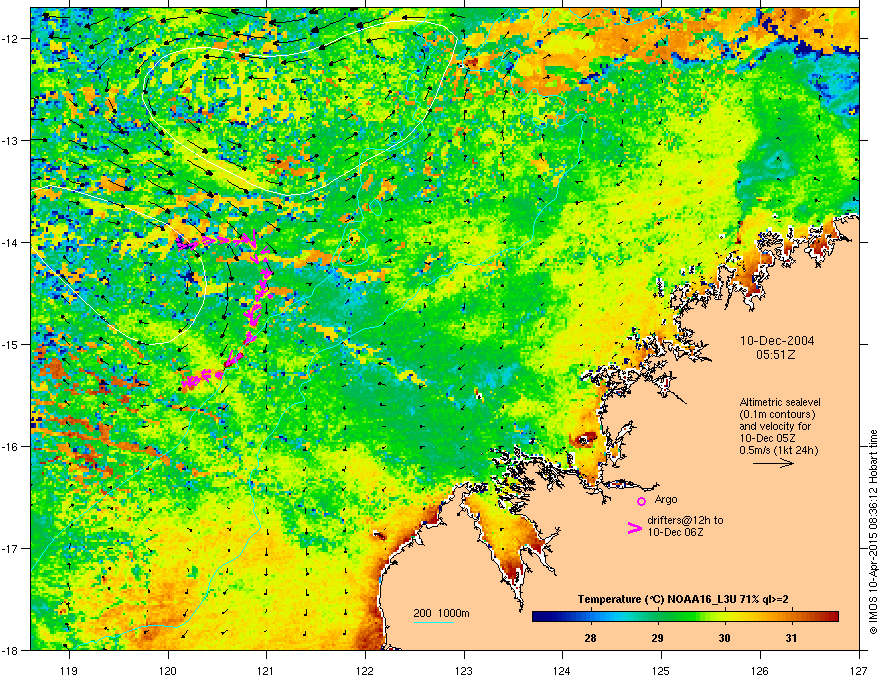Click the magenta Argo circle legend marker
Image resolution: width=880 pixels, height=680 pixels.
click(x=641, y=501)
